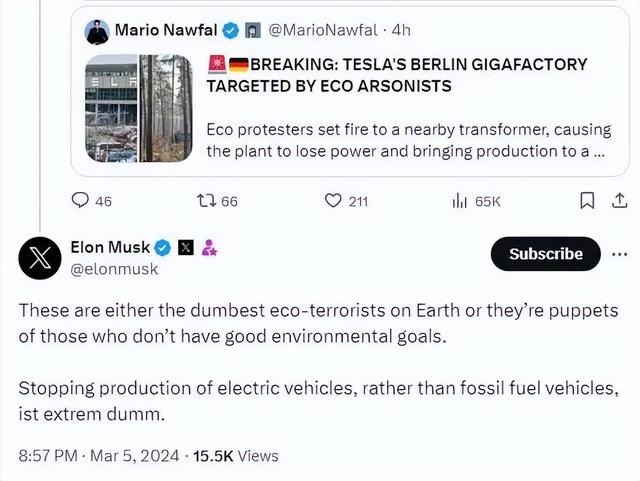This screenshot has height=481, width=640.
Task: Open the three-dot more options menu
Action: coord(620,254)
